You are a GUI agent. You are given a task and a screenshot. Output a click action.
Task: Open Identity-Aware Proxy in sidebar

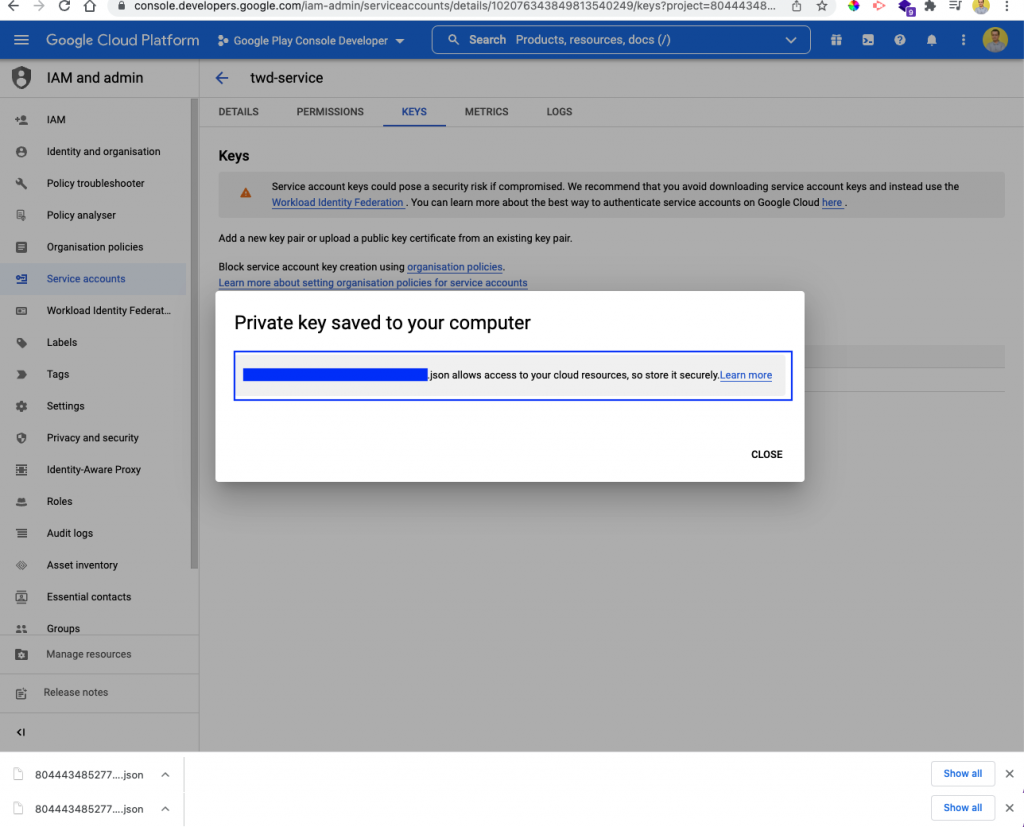[x=93, y=470]
